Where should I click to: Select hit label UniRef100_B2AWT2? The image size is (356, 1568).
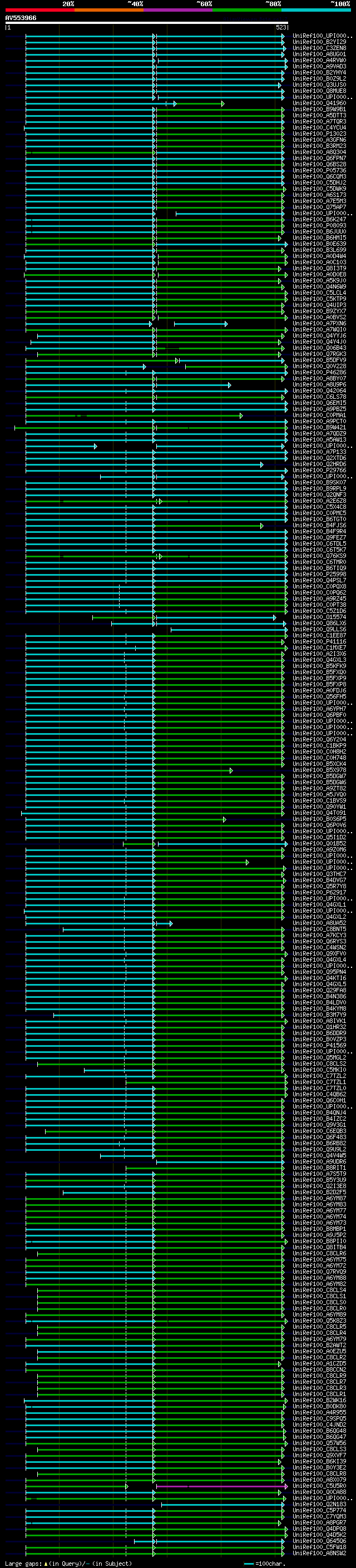(x=319, y=1345)
